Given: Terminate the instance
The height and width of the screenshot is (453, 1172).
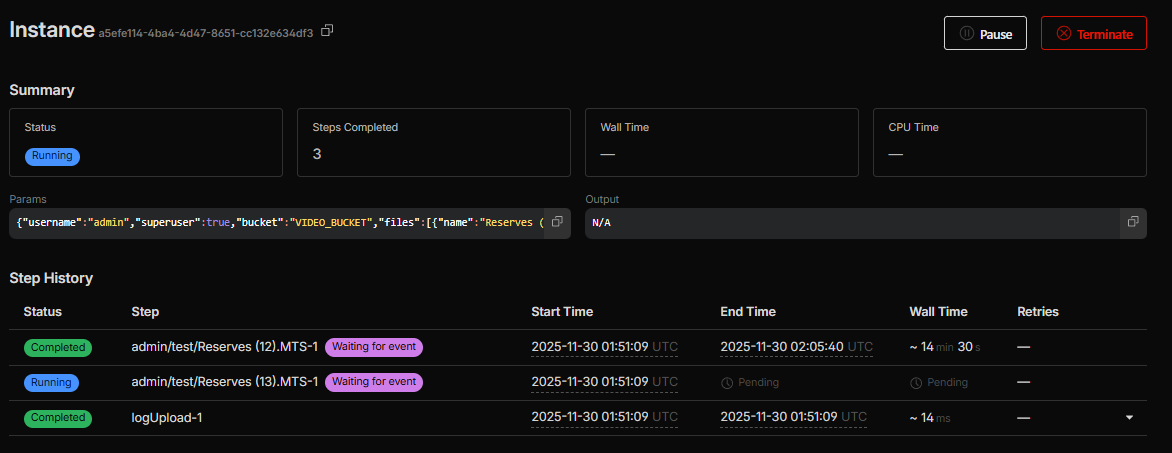Looking at the screenshot, I should click(x=1092, y=33).
